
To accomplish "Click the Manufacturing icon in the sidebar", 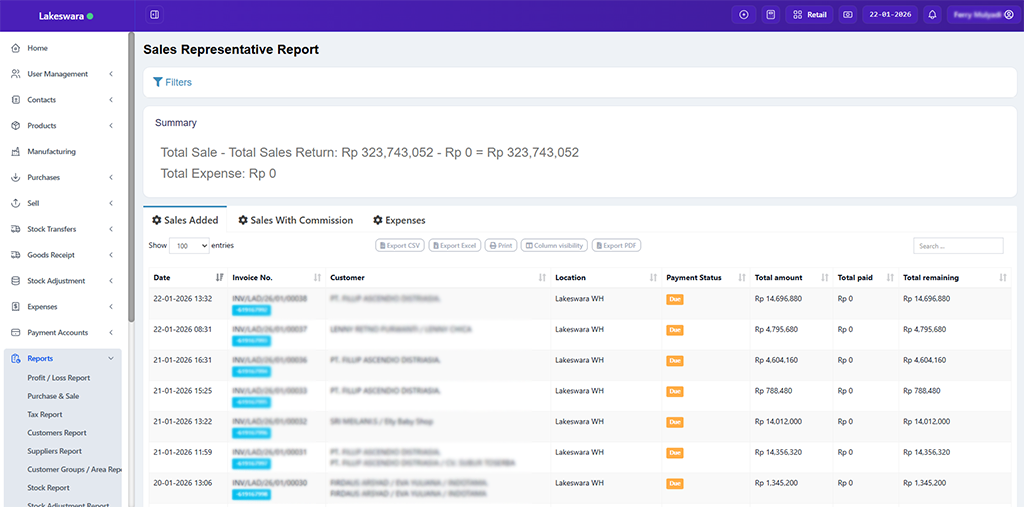I will tap(16, 152).
